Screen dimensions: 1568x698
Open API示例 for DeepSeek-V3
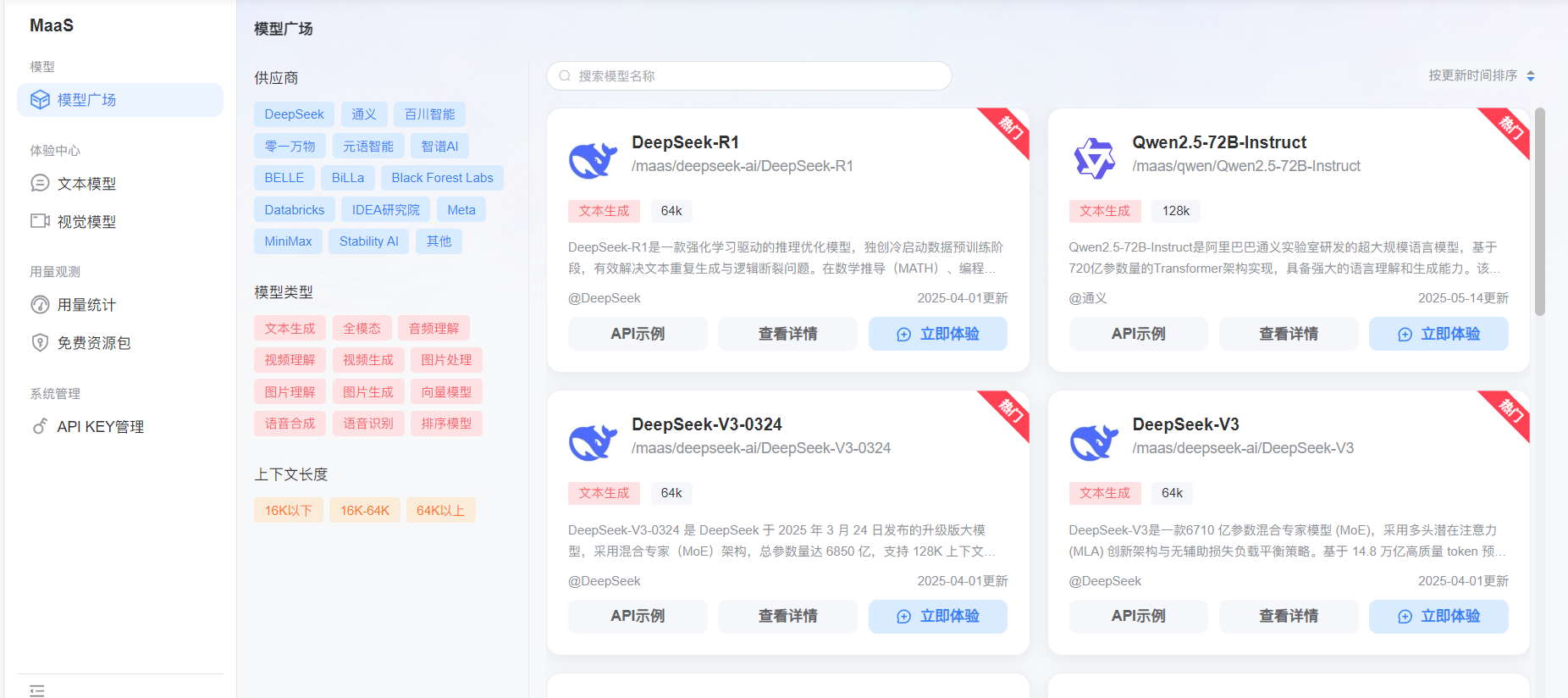point(1138,617)
